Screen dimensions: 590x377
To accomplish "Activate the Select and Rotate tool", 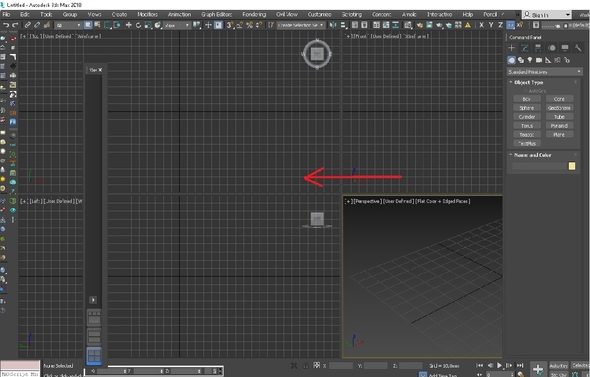I will pos(138,25).
